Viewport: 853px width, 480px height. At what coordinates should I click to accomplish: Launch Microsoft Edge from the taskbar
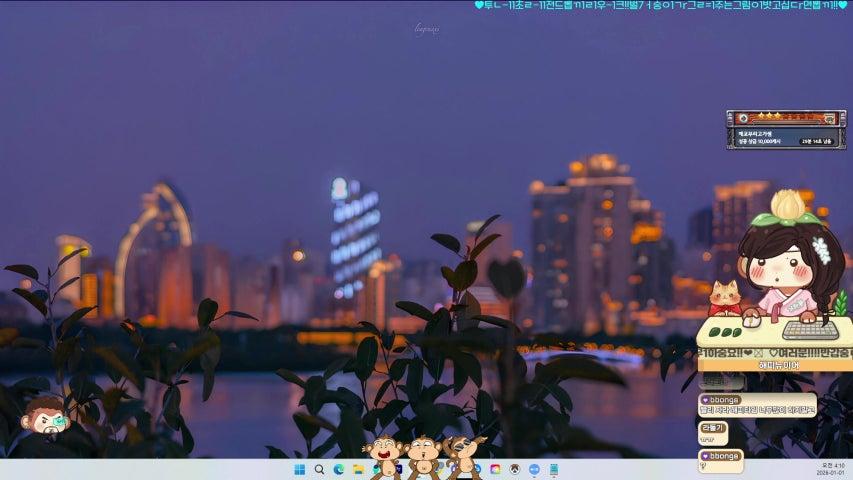(x=339, y=470)
